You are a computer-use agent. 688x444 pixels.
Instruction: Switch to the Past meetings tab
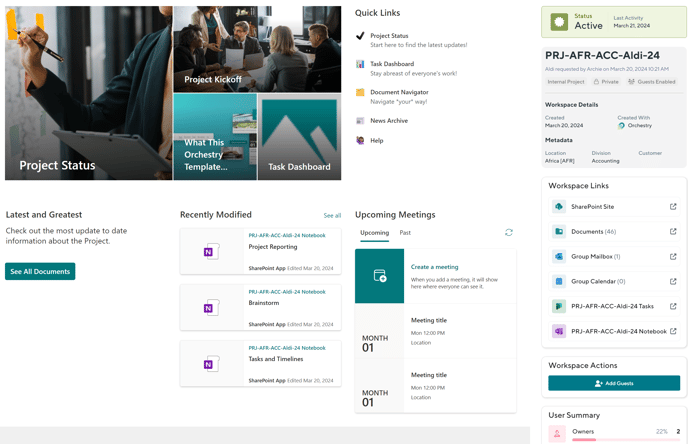405,232
